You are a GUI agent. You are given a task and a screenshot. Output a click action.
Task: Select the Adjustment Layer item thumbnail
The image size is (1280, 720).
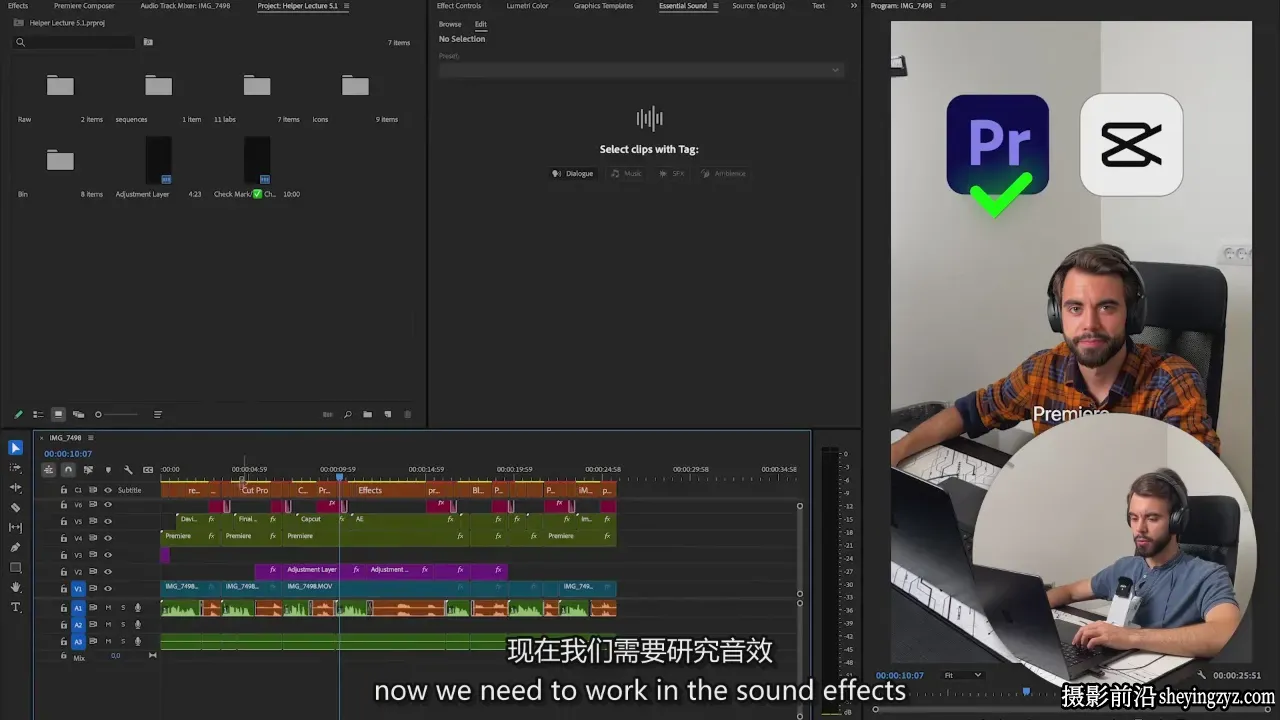pos(158,160)
